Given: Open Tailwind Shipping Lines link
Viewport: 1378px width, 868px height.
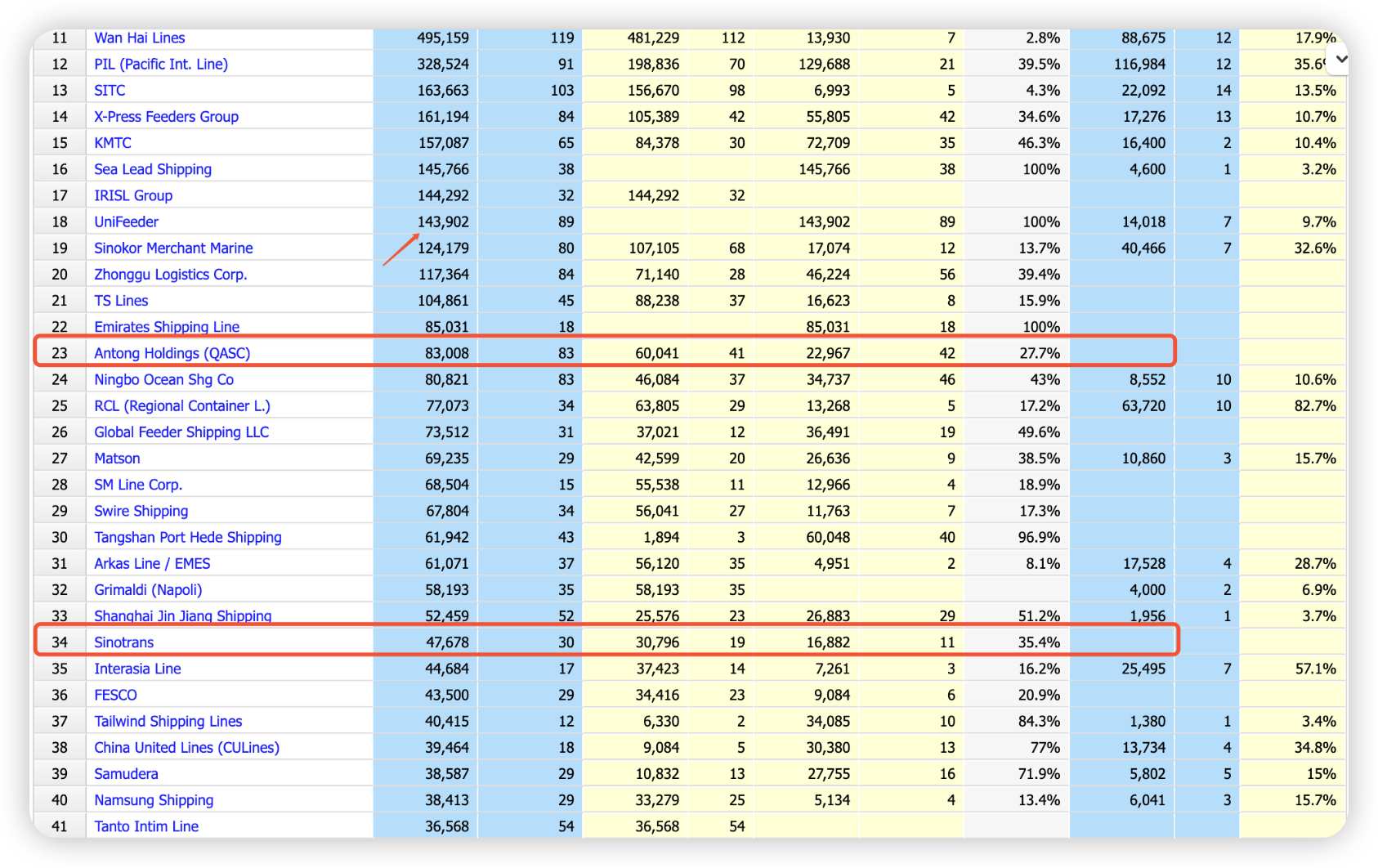Looking at the screenshot, I should click(x=168, y=721).
